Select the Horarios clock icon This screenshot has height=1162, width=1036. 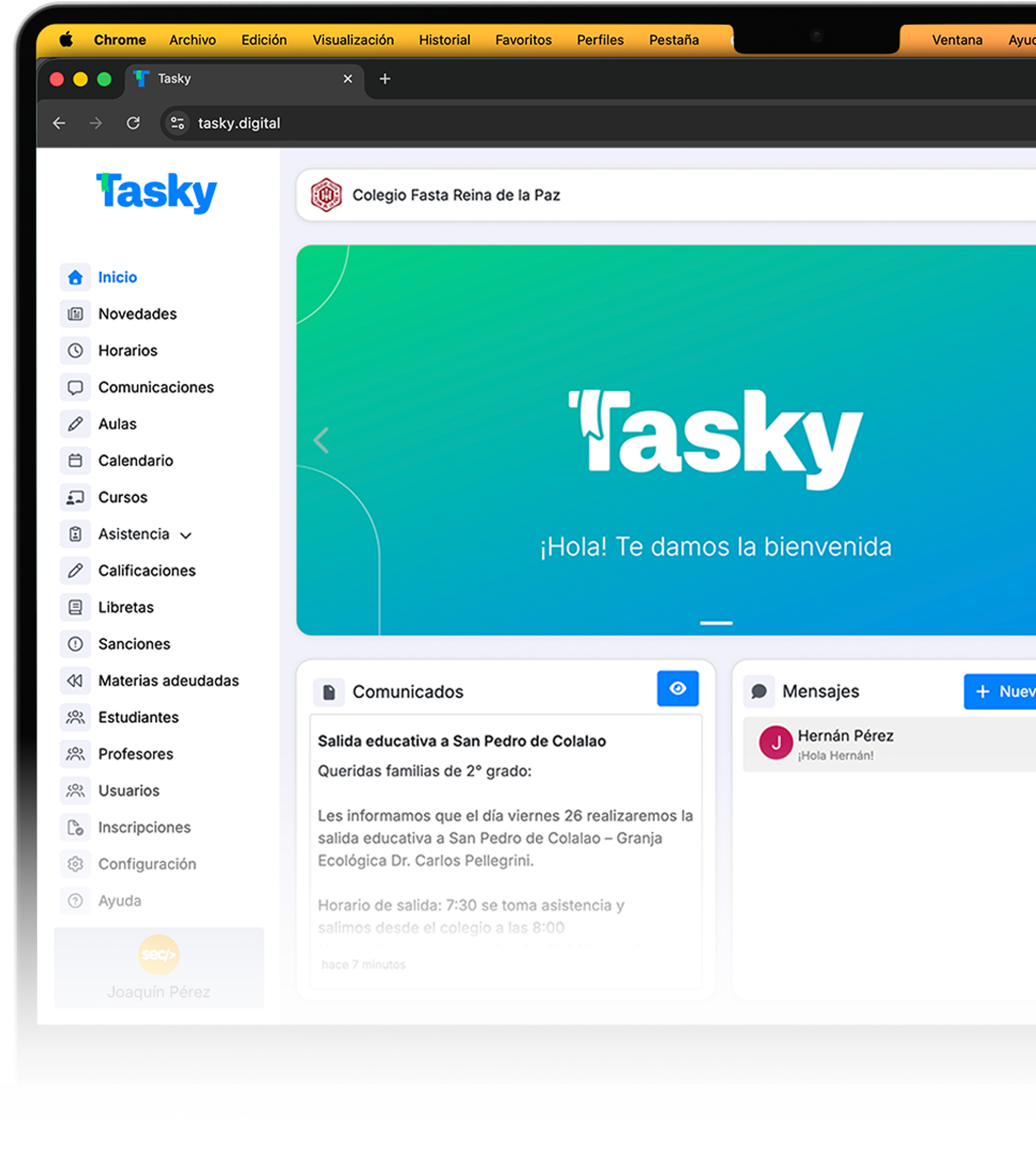pos(76,351)
